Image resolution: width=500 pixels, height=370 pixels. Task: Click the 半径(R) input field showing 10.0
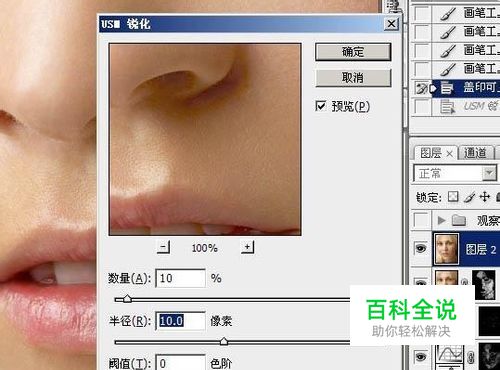[180, 321]
